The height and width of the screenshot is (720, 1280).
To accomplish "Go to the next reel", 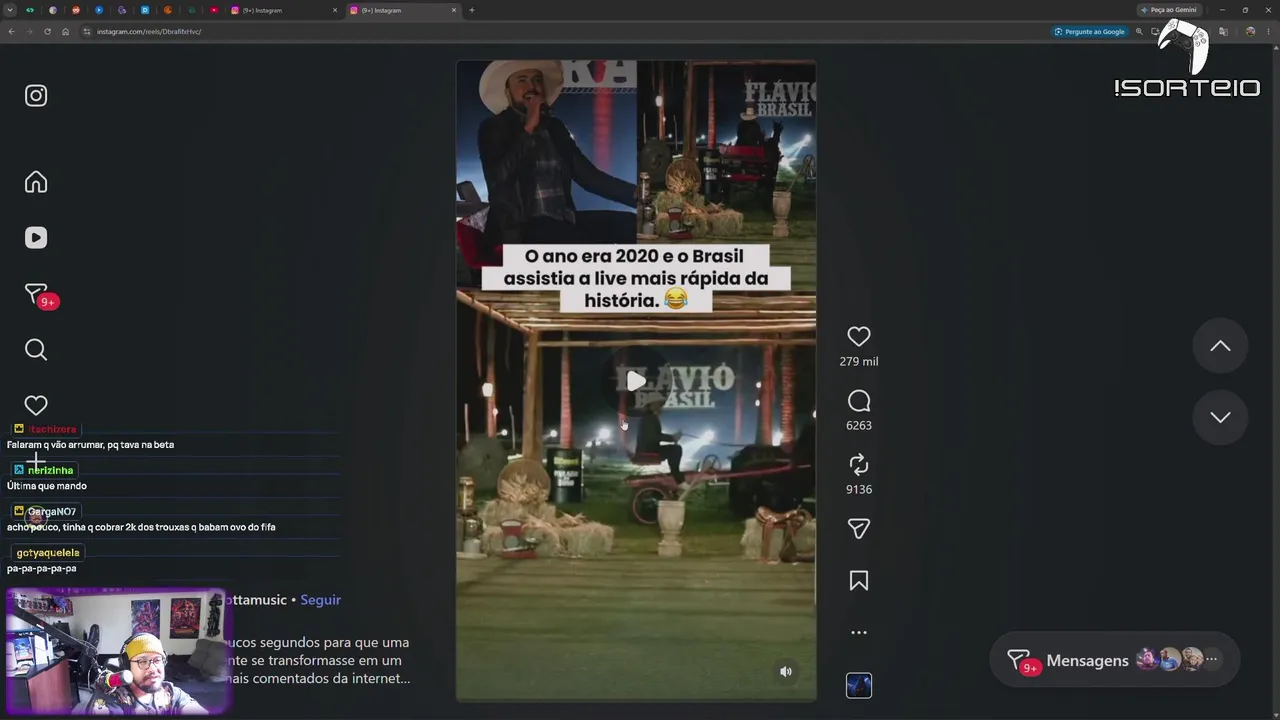I will pyautogui.click(x=1220, y=418).
